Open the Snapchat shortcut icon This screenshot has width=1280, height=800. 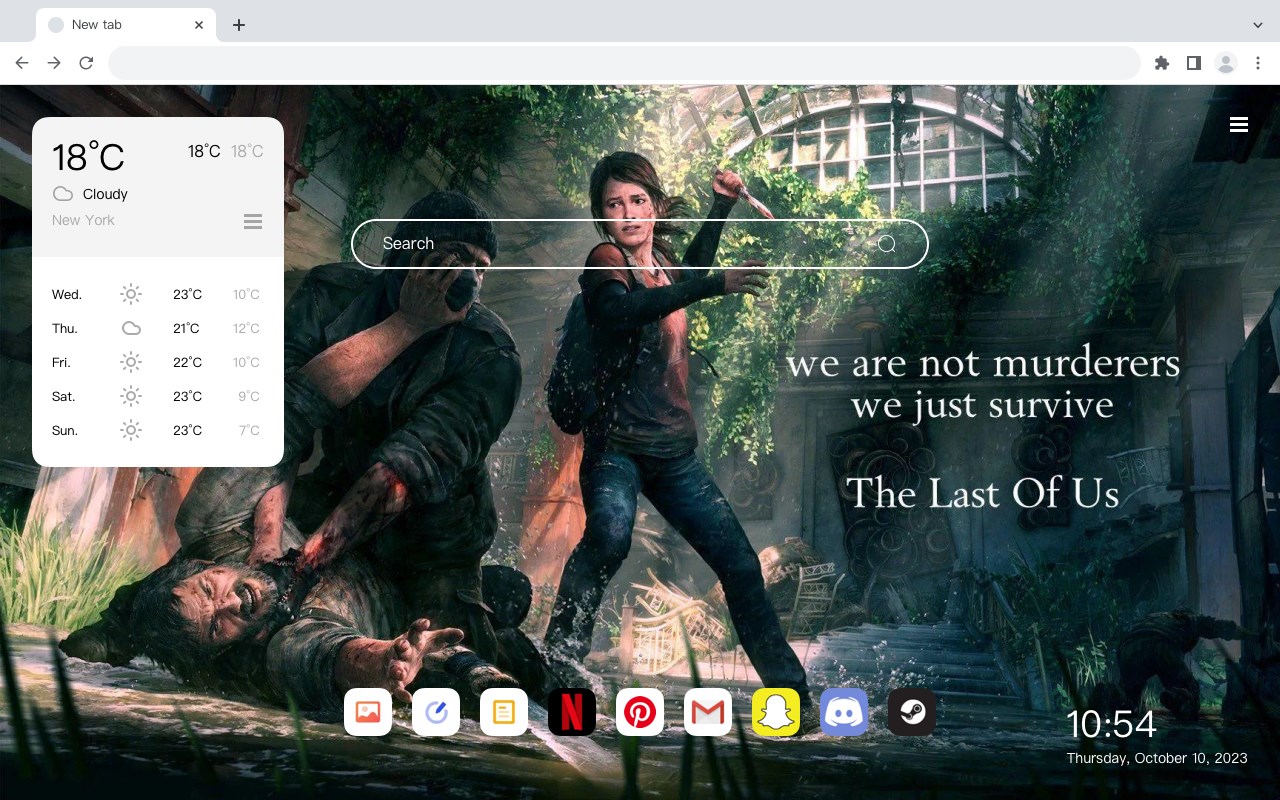(776, 712)
